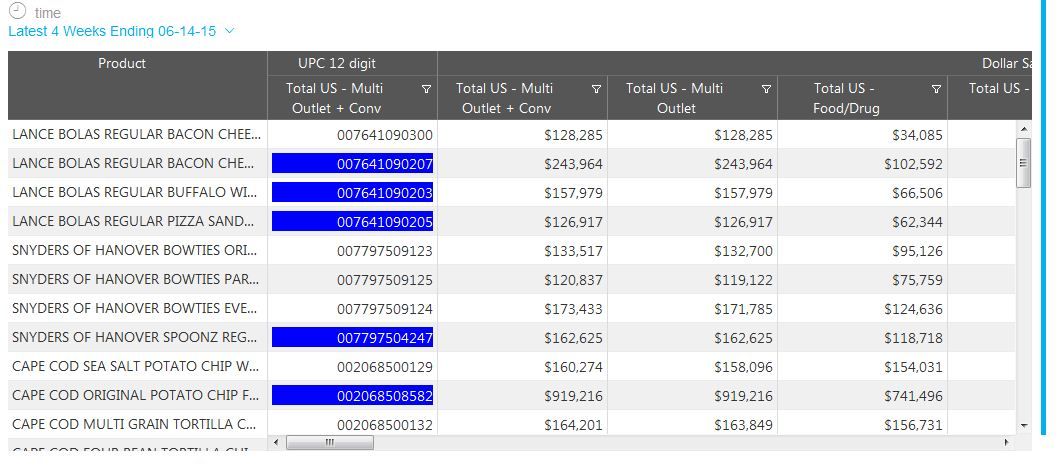The image size is (1058, 466).
Task: Open the Latest 4 Weeks Ending 06-14-15 selector
Action: click(112, 31)
